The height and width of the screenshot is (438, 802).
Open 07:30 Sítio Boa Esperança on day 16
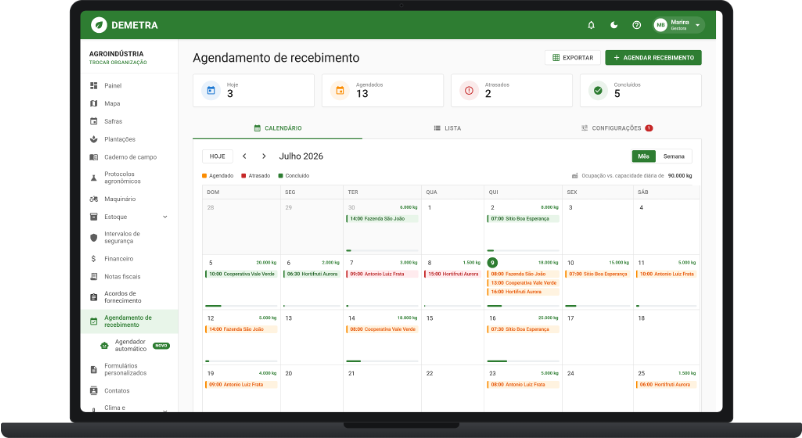tap(523, 329)
